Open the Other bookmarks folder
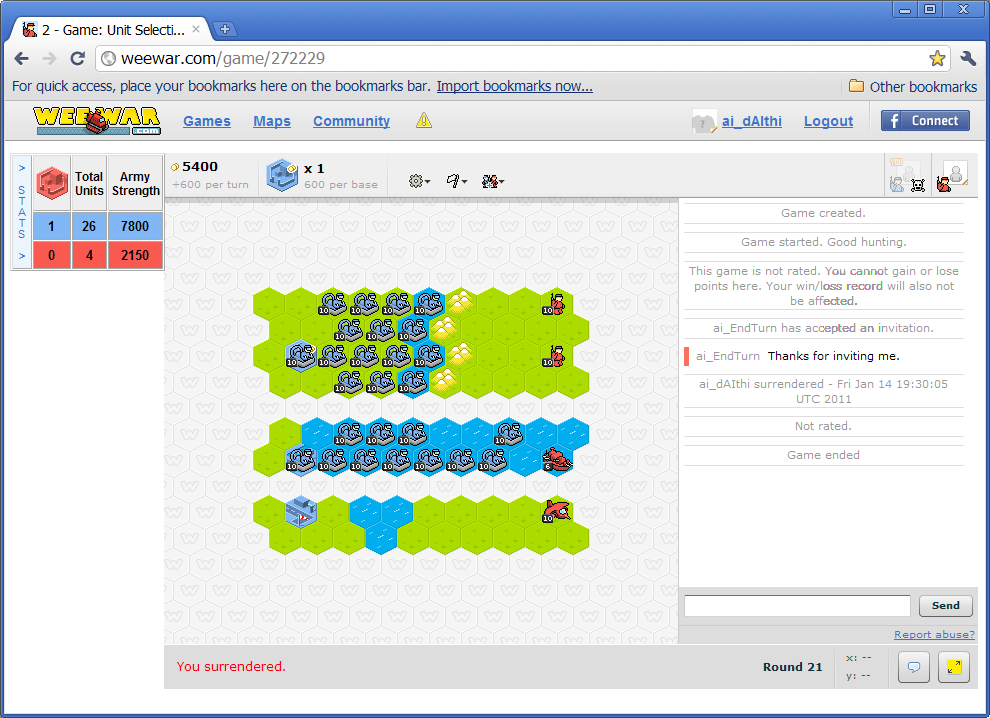 coord(913,87)
